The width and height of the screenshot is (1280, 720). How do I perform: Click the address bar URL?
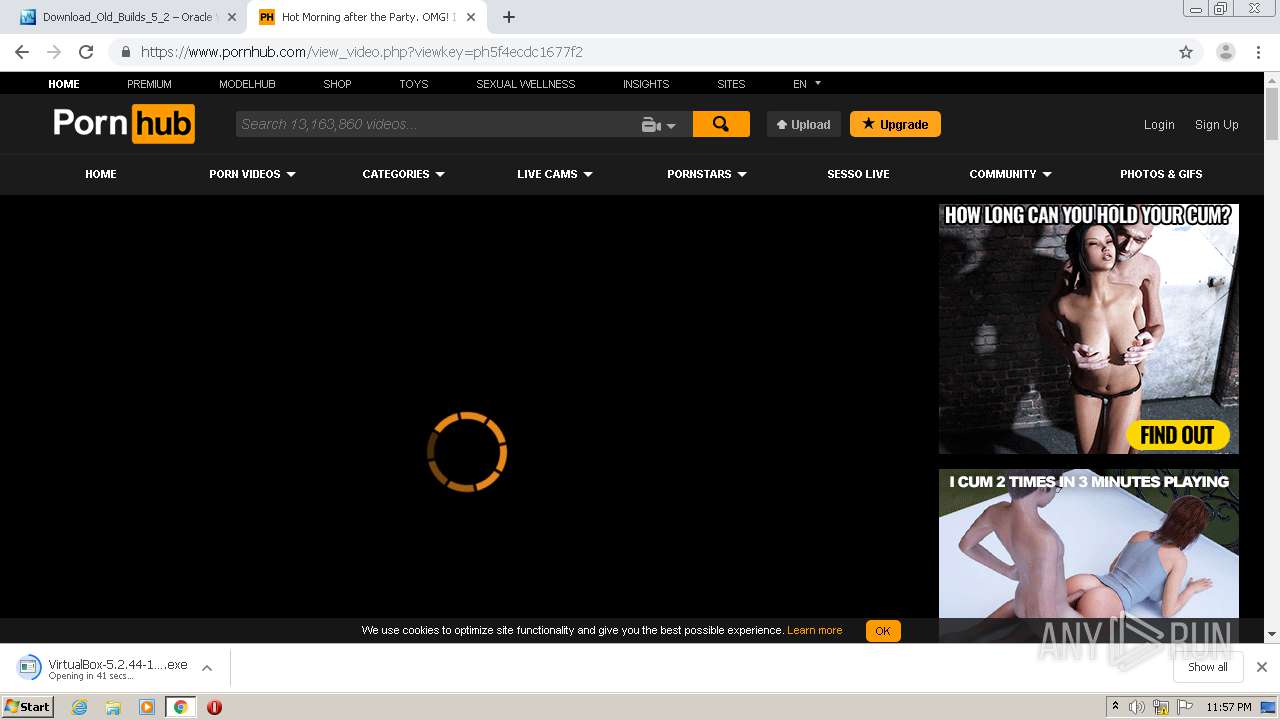click(x=361, y=52)
